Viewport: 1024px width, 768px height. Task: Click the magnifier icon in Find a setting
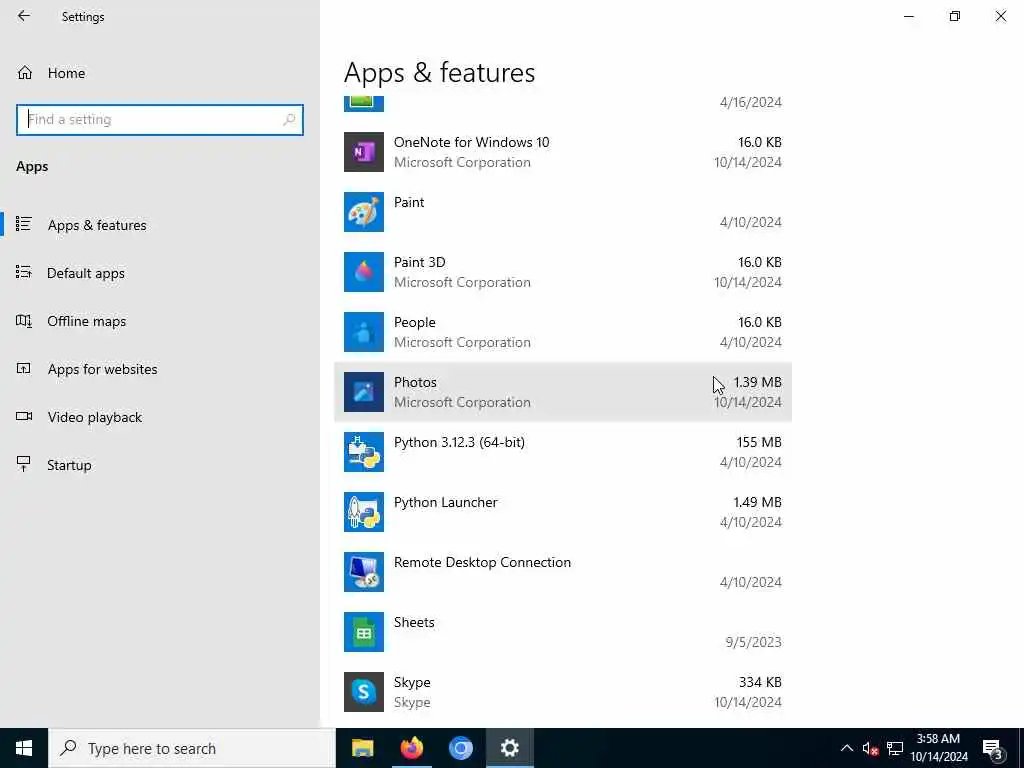click(289, 120)
